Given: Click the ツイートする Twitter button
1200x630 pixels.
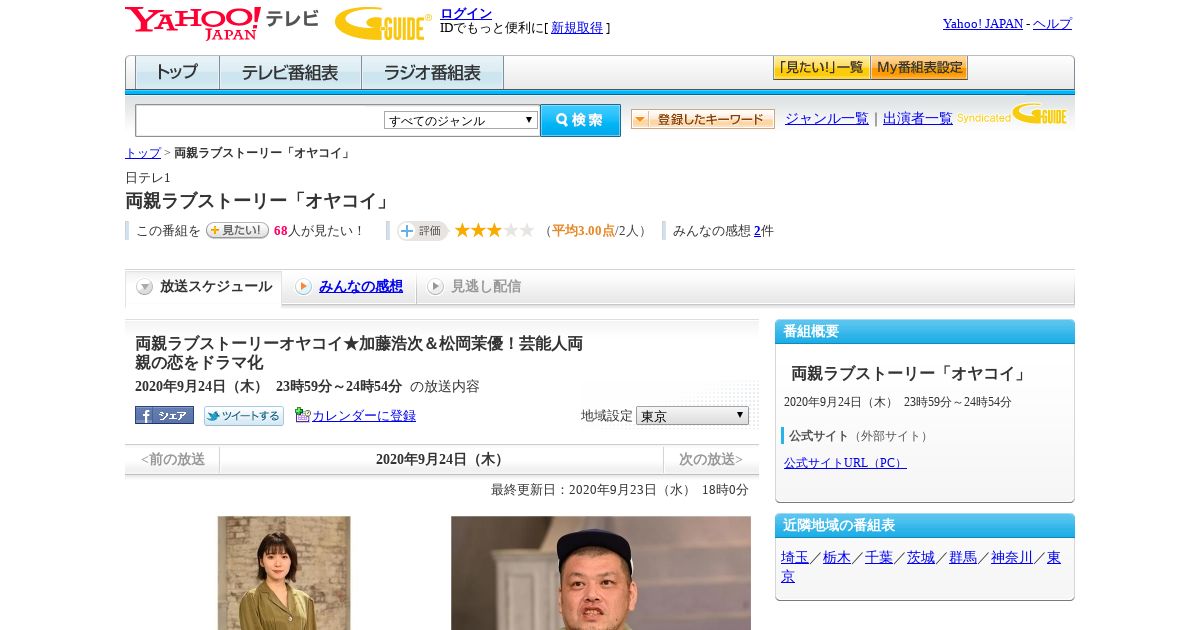Looking at the screenshot, I should point(244,416).
